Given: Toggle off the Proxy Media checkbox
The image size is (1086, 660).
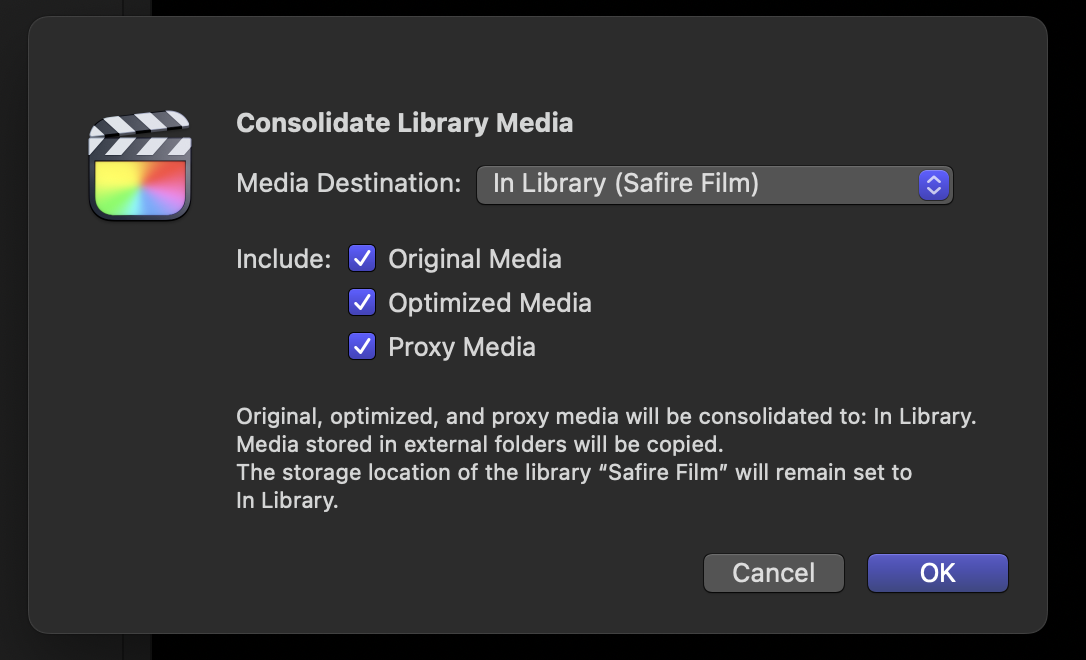Looking at the screenshot, I should [x=361, y=347].
